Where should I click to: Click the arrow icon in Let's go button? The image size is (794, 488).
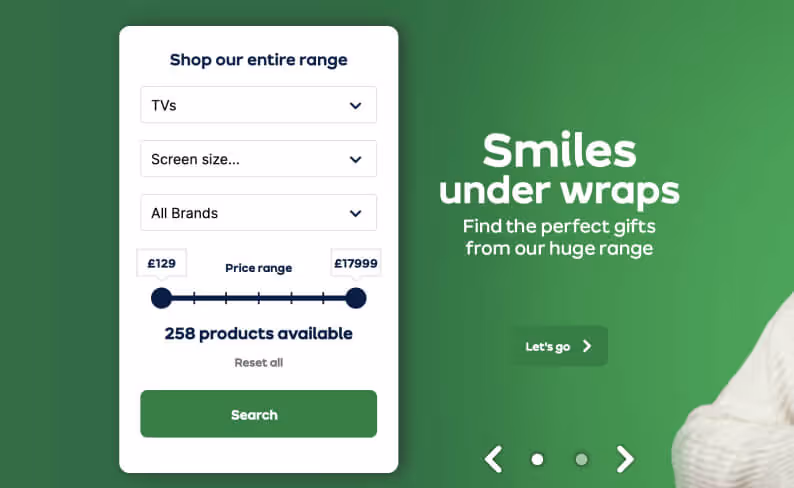pos(587,346)
